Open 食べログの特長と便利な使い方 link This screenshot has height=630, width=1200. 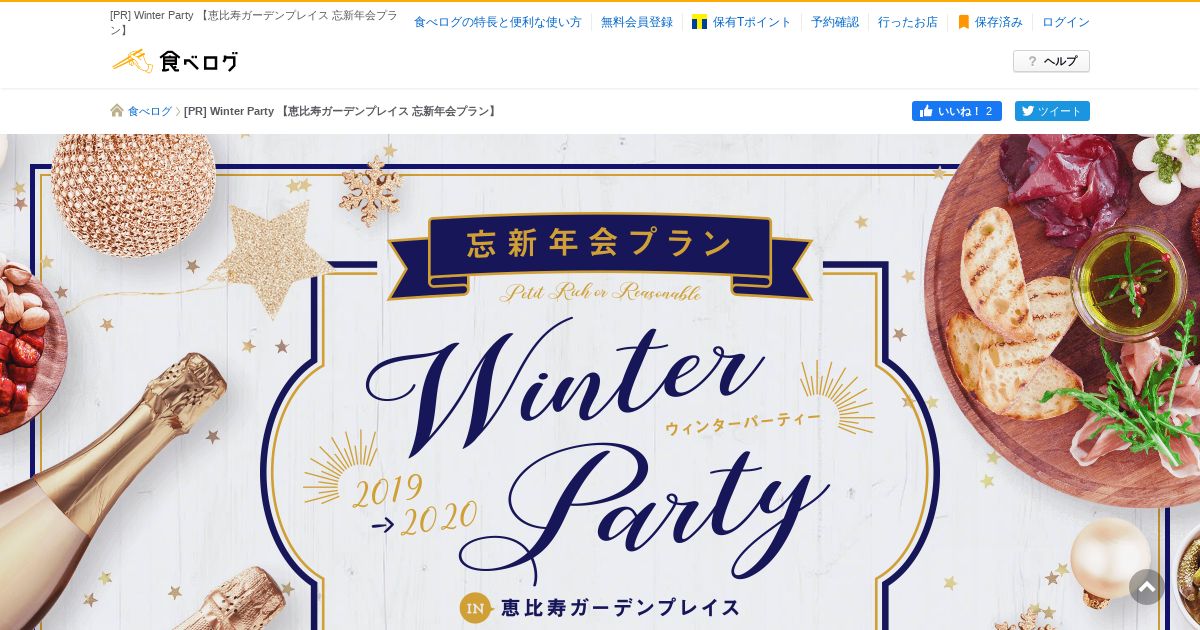coord(497,22)
